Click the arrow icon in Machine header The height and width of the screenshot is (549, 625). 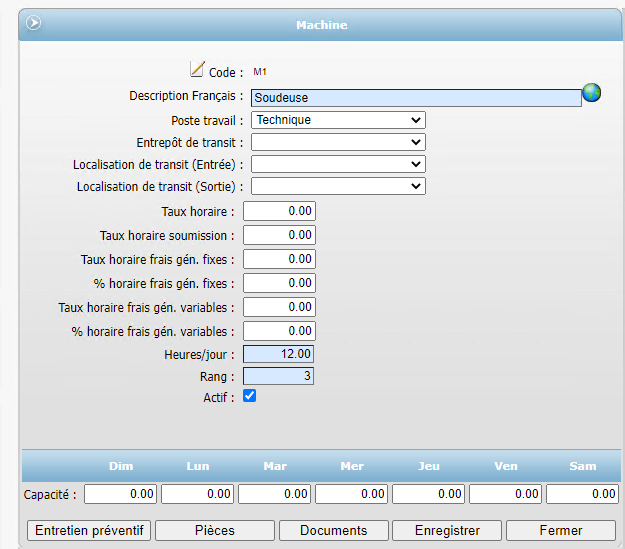(x=34, y=23)
